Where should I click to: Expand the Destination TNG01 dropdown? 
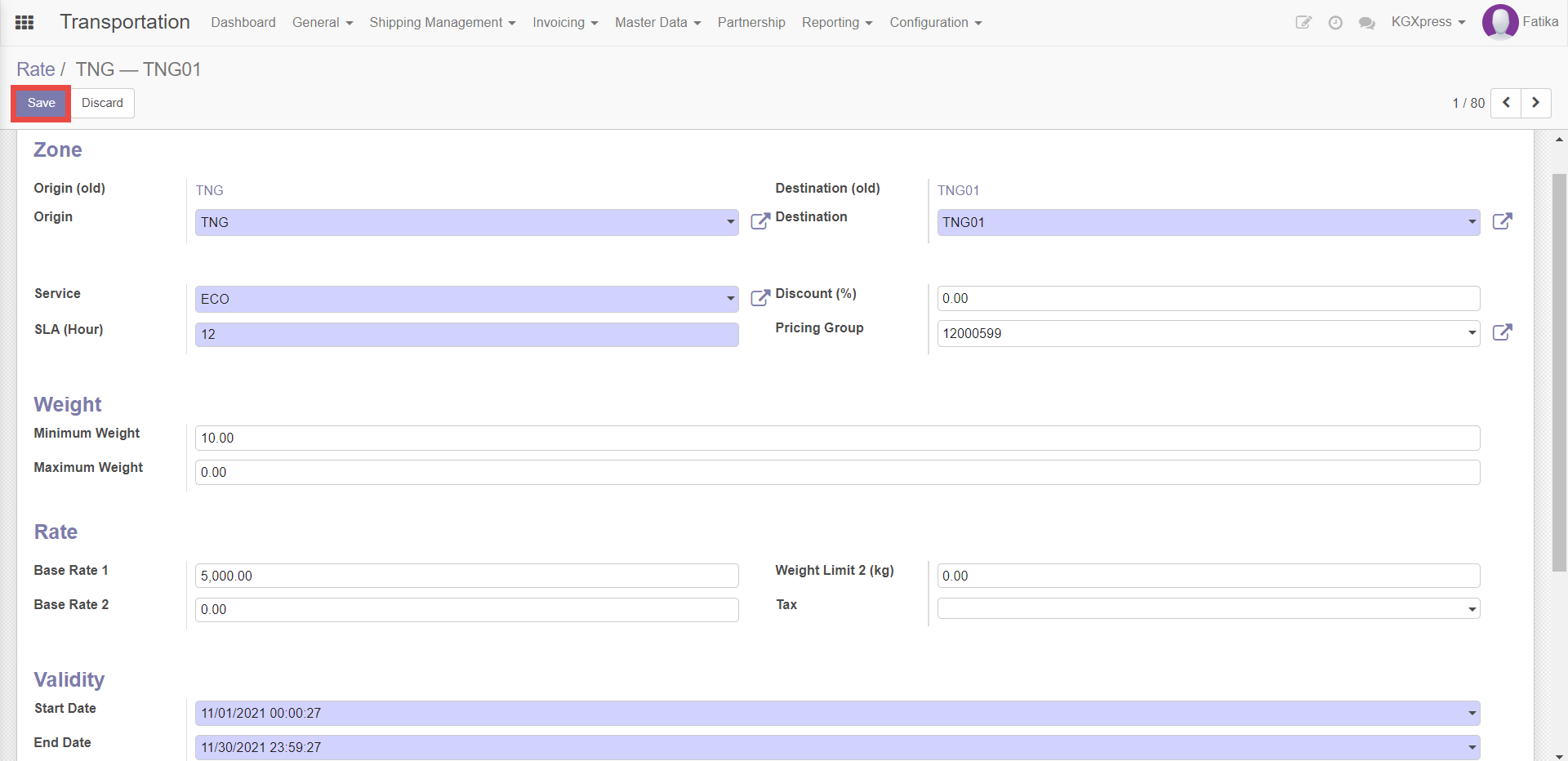coord(1472,222)
